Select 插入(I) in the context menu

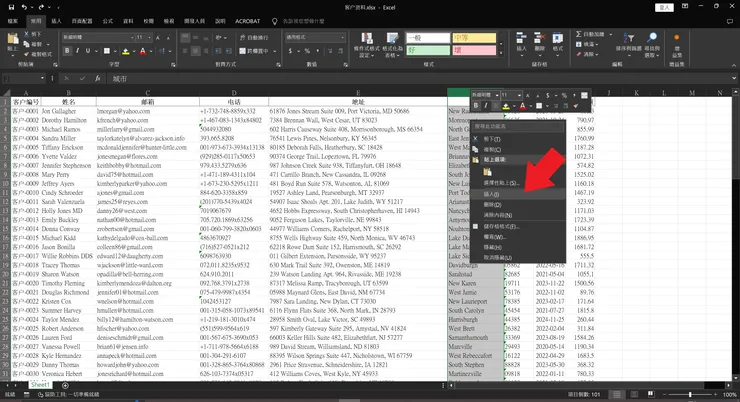point(518,194)
